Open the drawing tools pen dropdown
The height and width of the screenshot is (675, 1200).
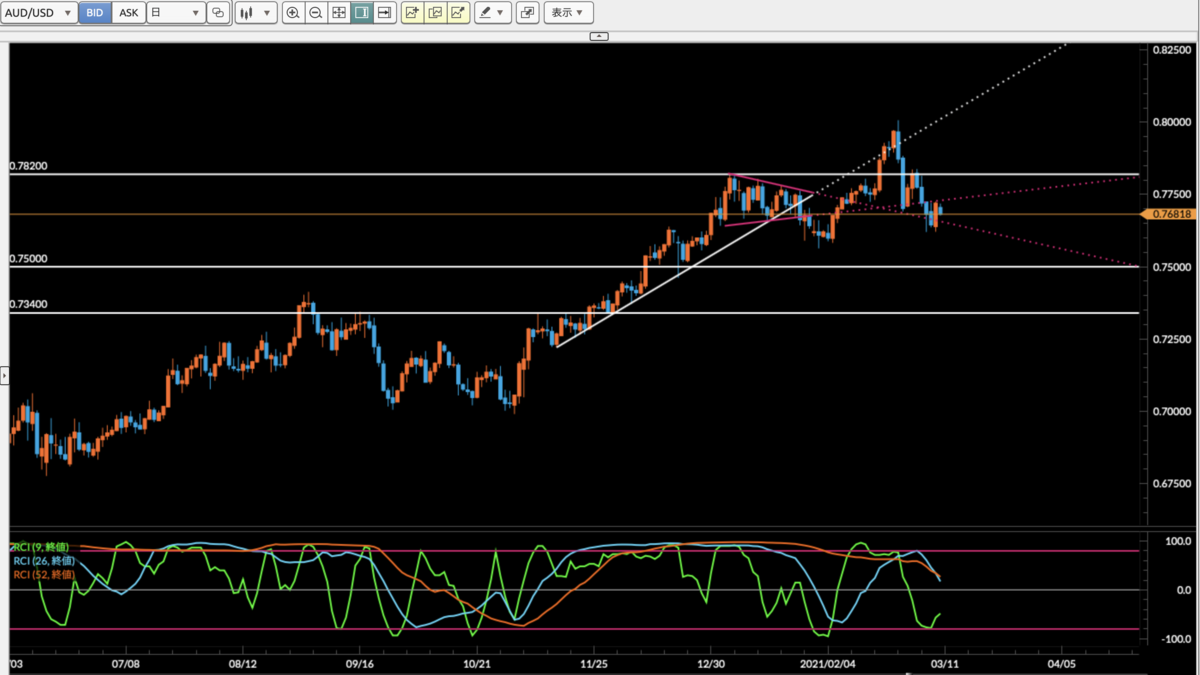(x=493, y=13)
